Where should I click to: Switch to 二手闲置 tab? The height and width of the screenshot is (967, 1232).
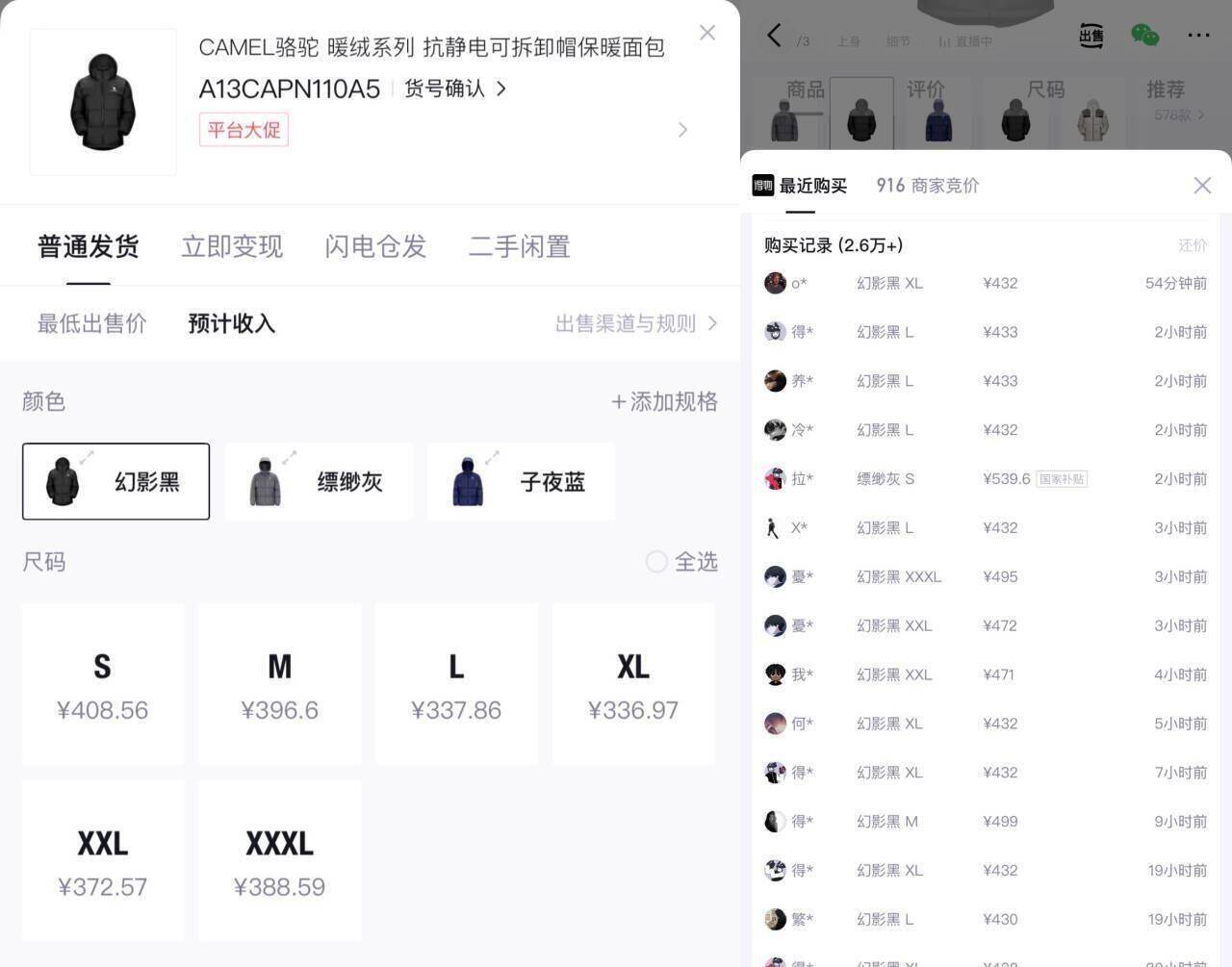coord(520,247)
